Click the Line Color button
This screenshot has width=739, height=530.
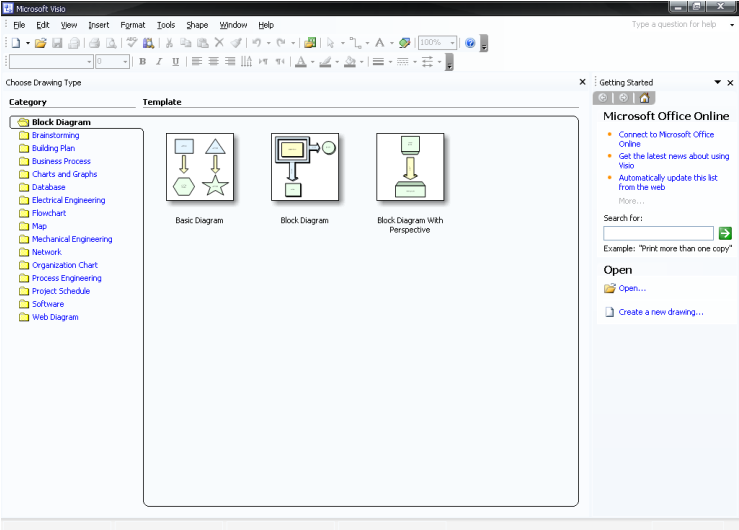325,62
